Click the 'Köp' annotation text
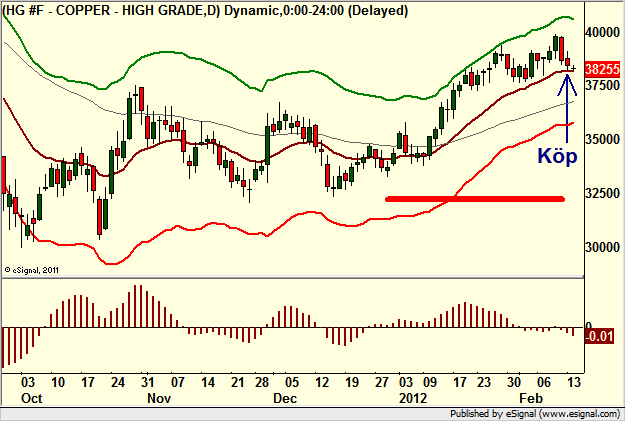625x421 pixels. click(x=557, y=155)
